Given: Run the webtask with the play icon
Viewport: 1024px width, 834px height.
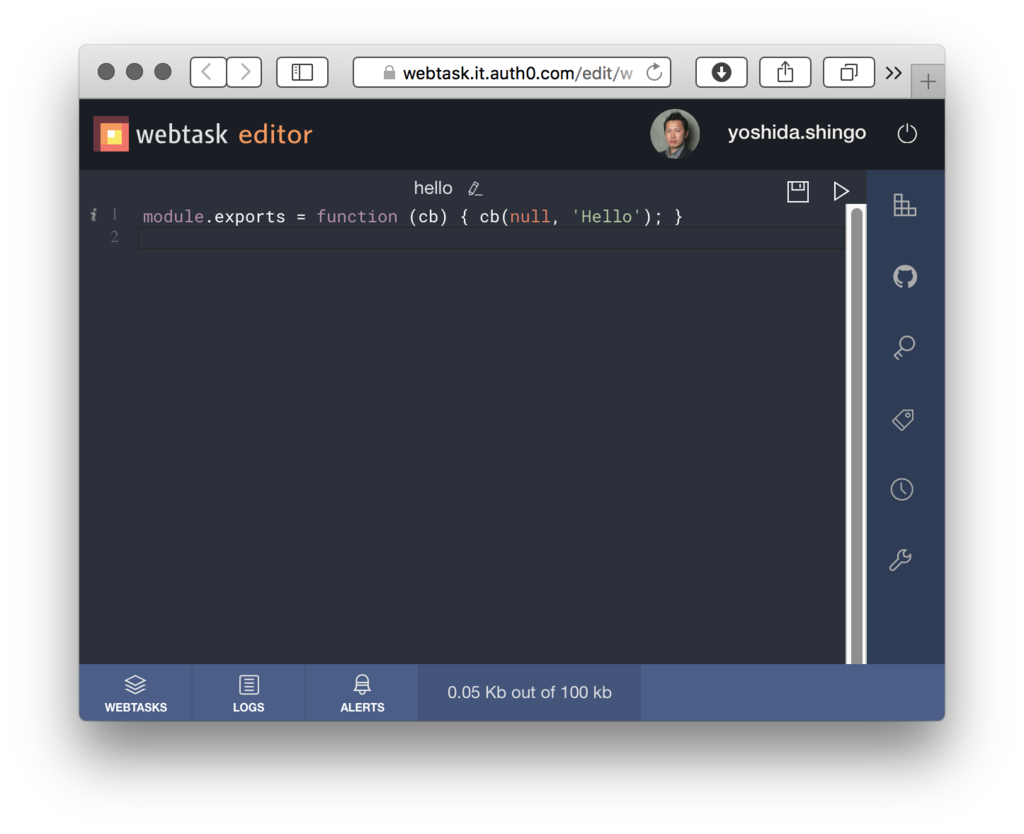Looking at the screenshot, I should (x=840, y=191).
